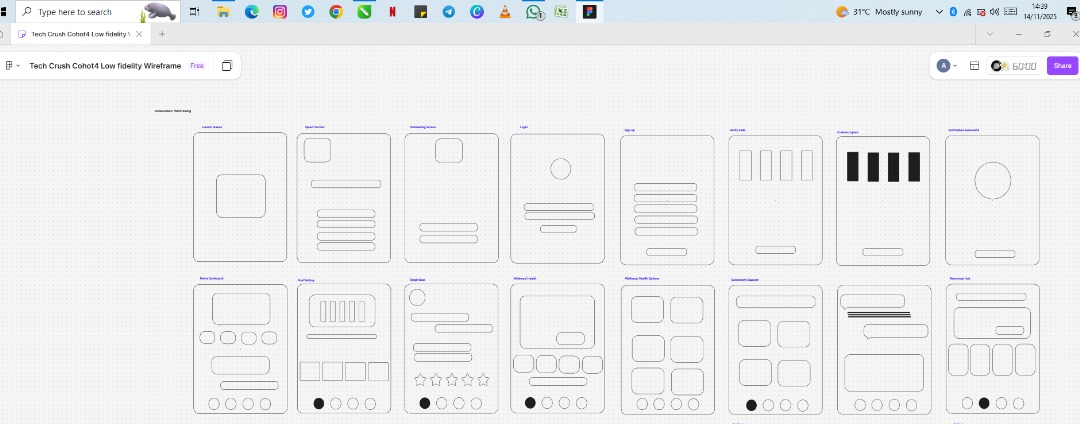Click in the Type here to search box

pos(96,12)
